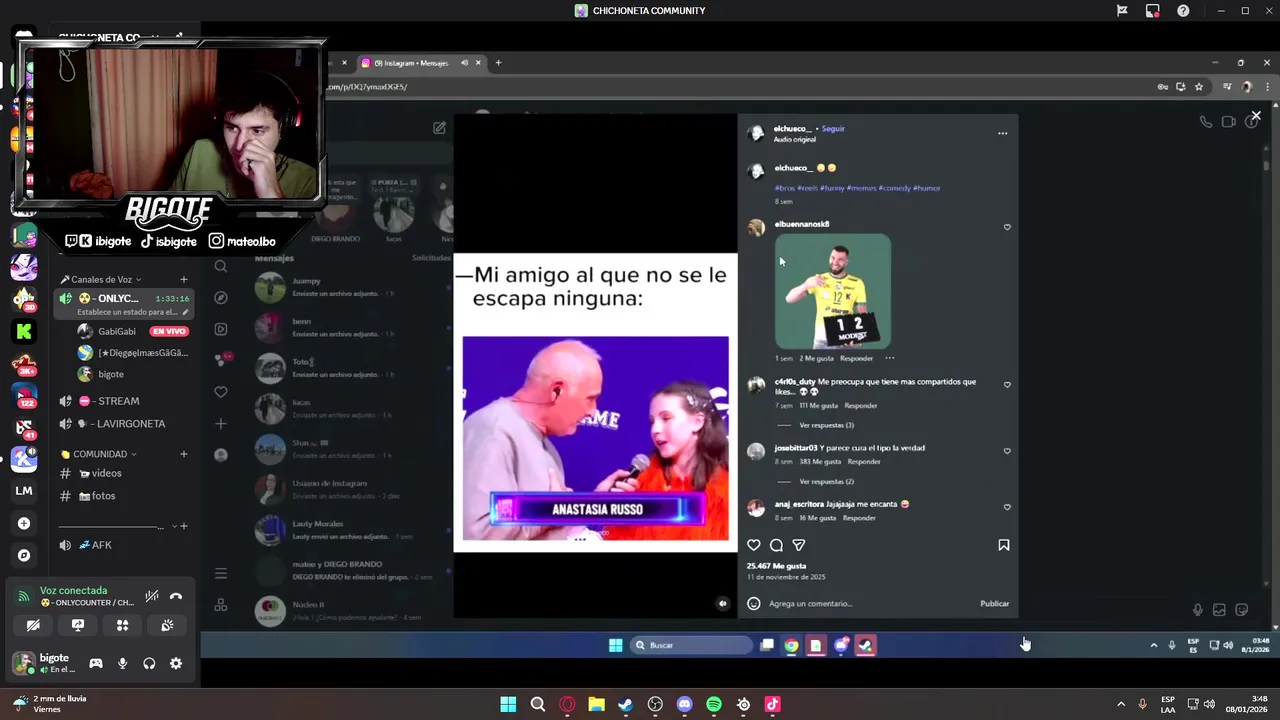Expand Ver respuestas (2) replies

coord(826,481)
